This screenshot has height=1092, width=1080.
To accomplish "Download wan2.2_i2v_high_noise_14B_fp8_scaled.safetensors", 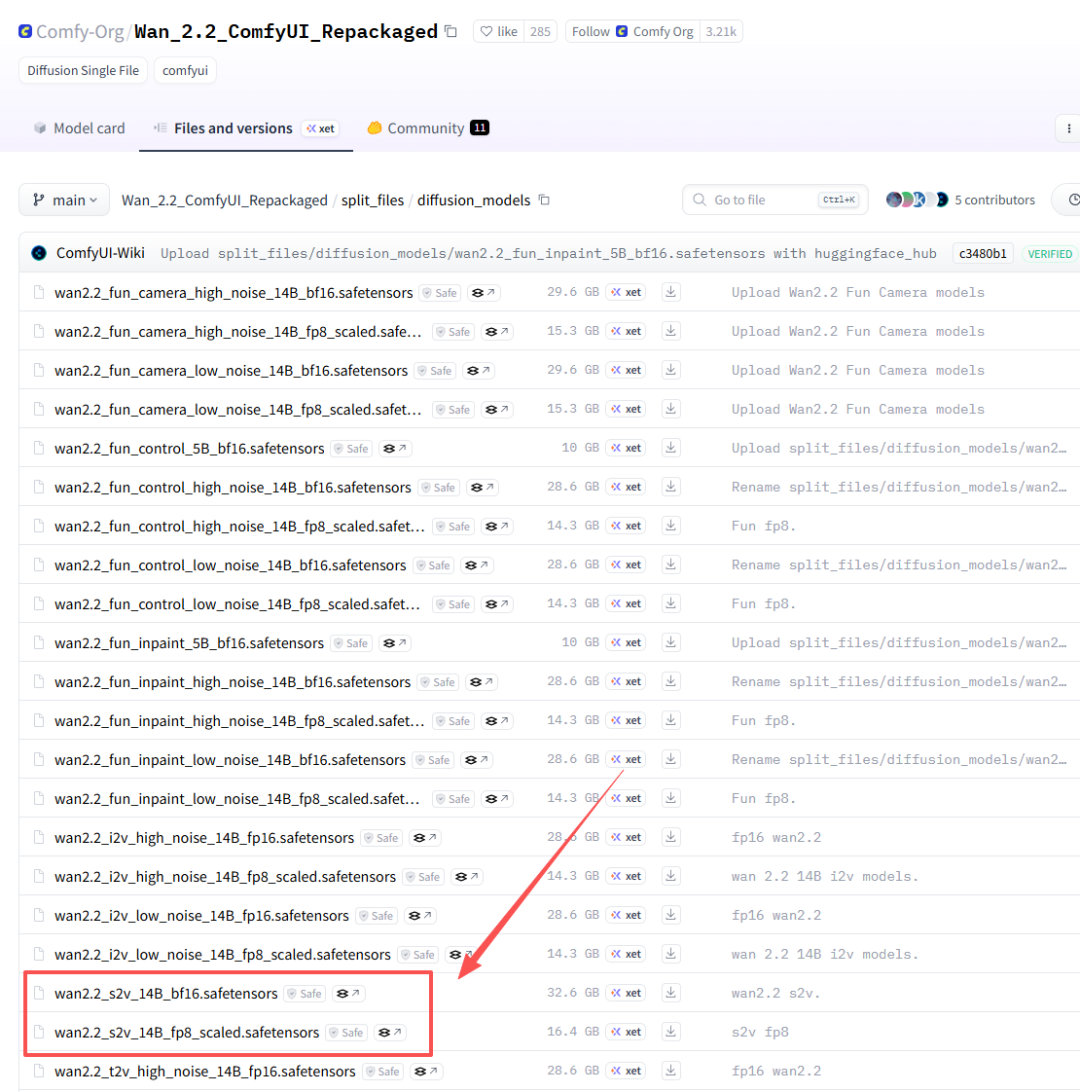I will click(x=671, y=876).
